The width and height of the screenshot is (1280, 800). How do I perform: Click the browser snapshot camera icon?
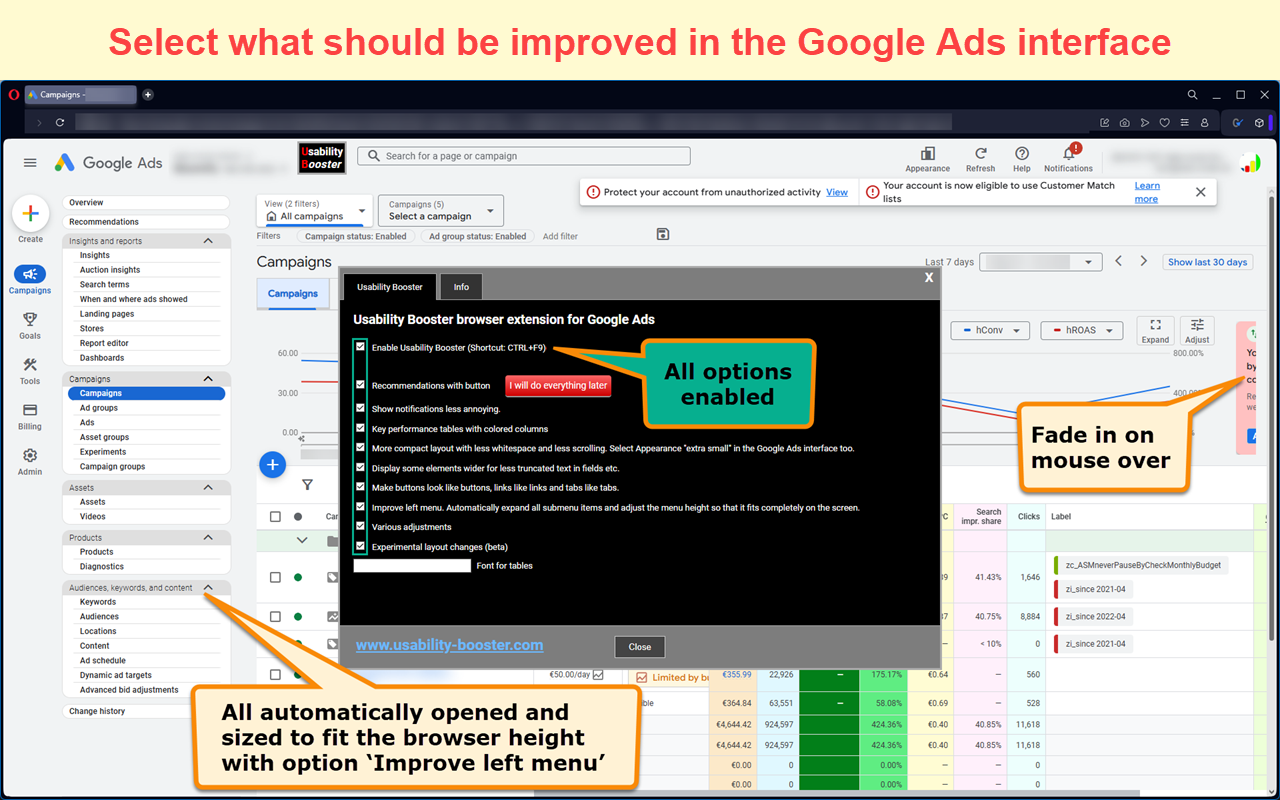coord(1125,123)
